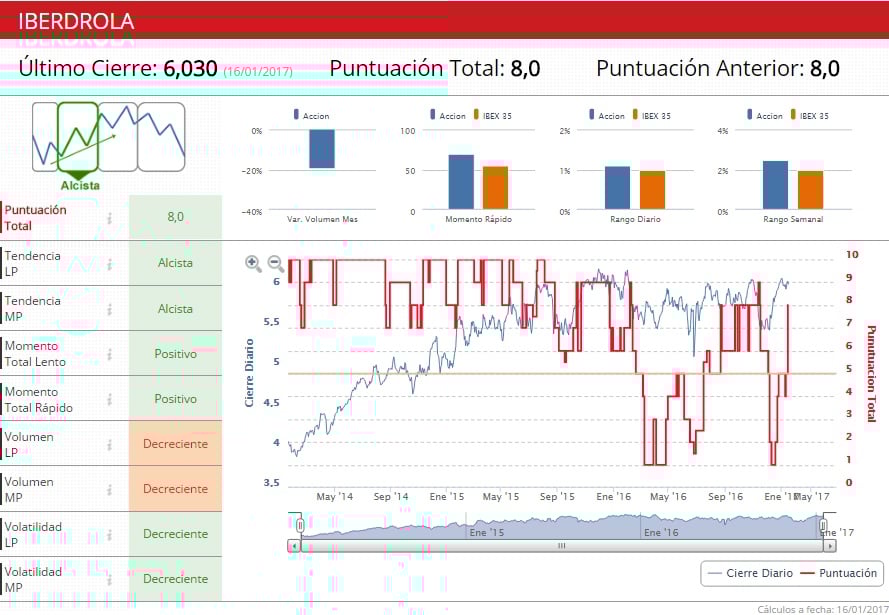
Task: Click the navigator scrollbar thumb grip
Action: [x=561, y=546]
